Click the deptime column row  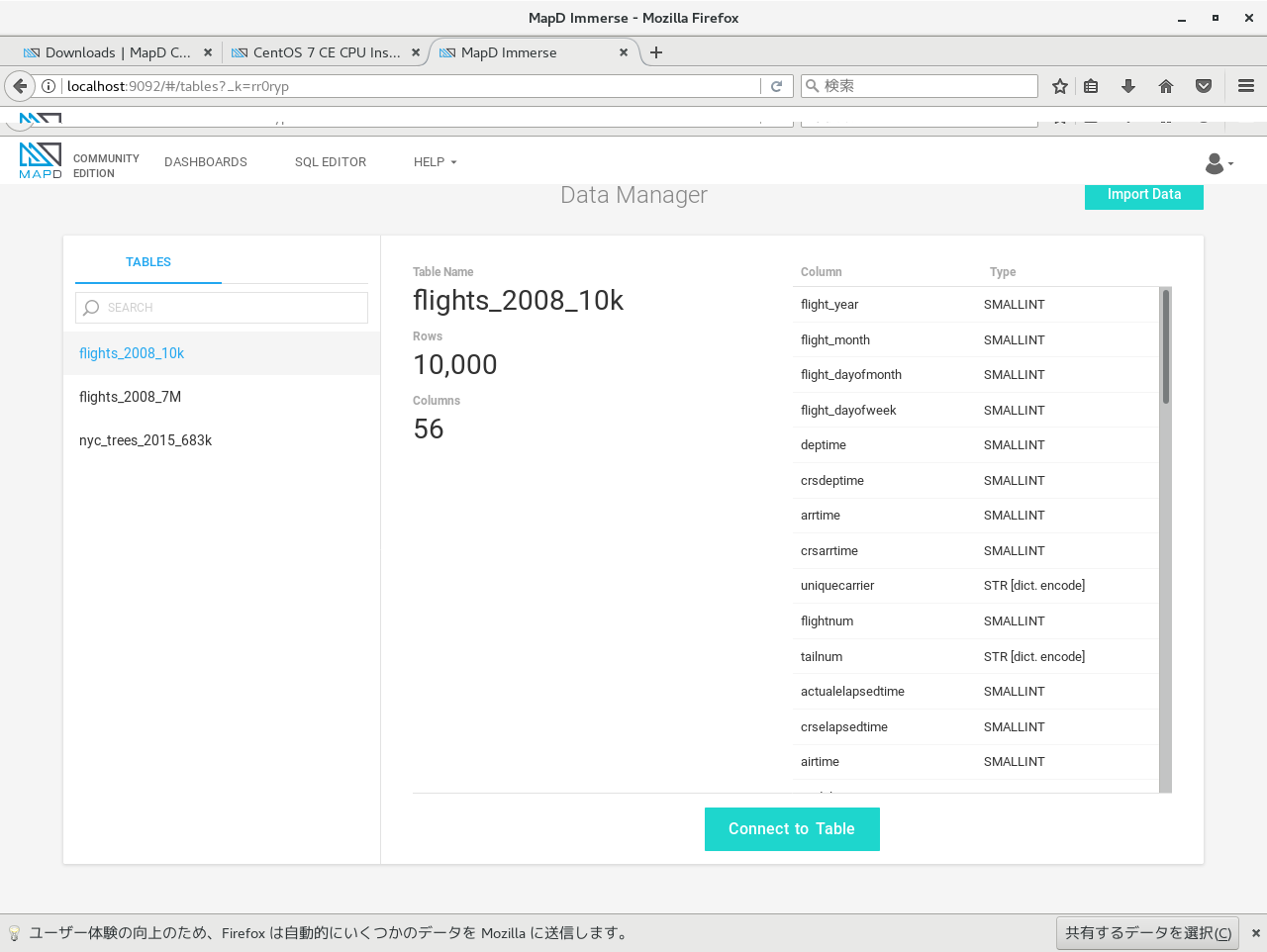(x=976, y=445)
